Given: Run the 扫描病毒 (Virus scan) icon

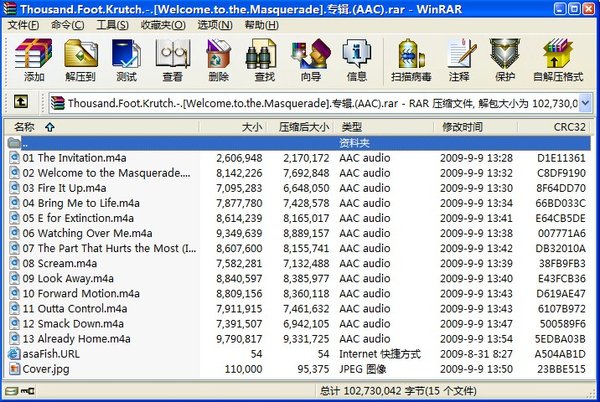Looking at the screenshot, I should [411, 54].
